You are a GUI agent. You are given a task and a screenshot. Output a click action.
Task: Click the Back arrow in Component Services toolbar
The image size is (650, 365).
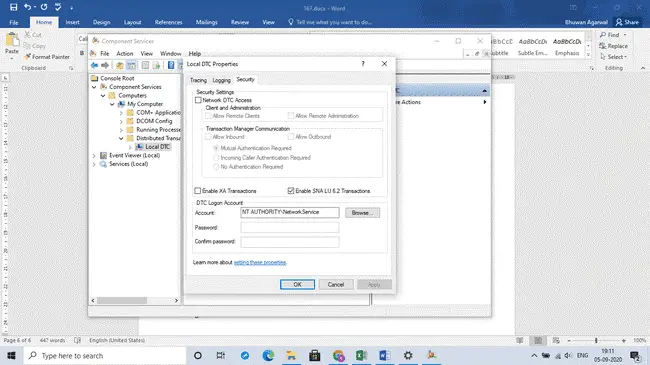pos(95,65)
